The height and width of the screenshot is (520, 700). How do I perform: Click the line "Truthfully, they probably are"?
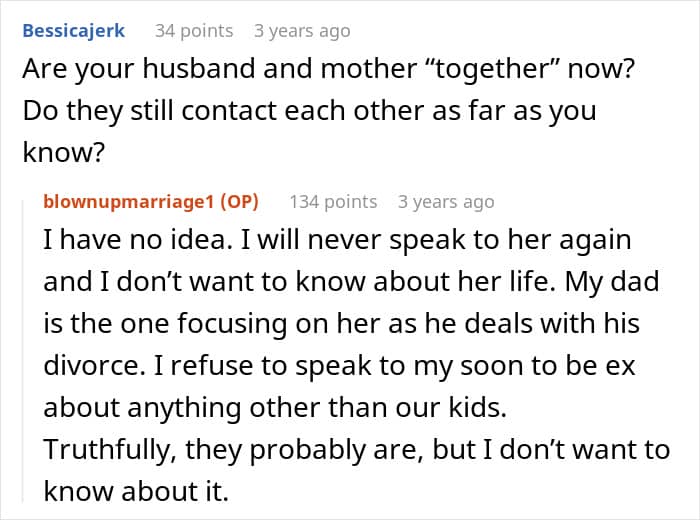357,449
